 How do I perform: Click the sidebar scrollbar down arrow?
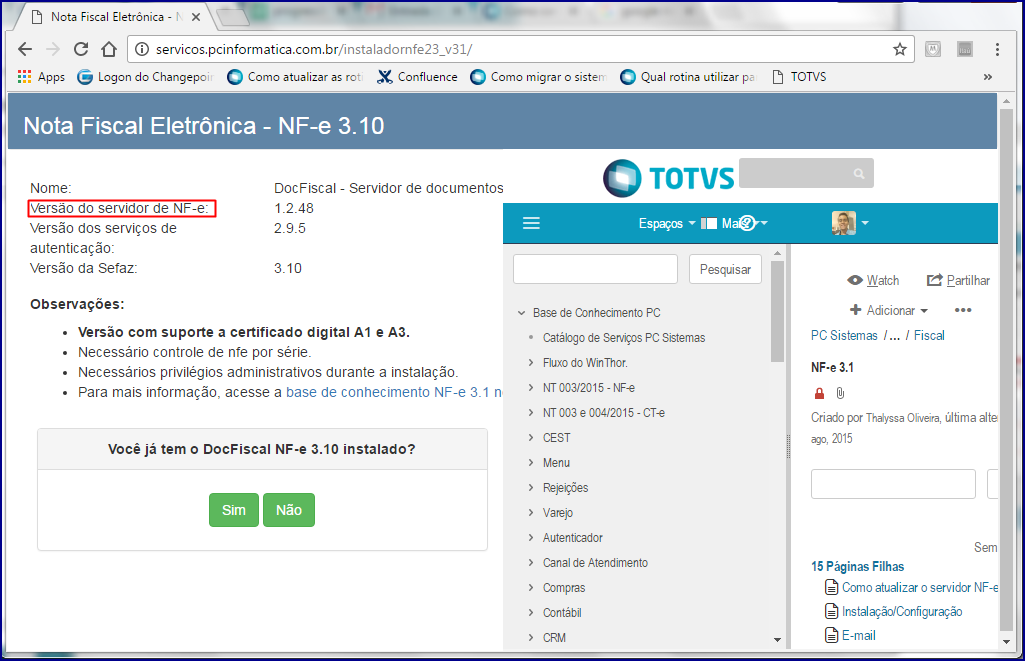(x=777, y=640)
